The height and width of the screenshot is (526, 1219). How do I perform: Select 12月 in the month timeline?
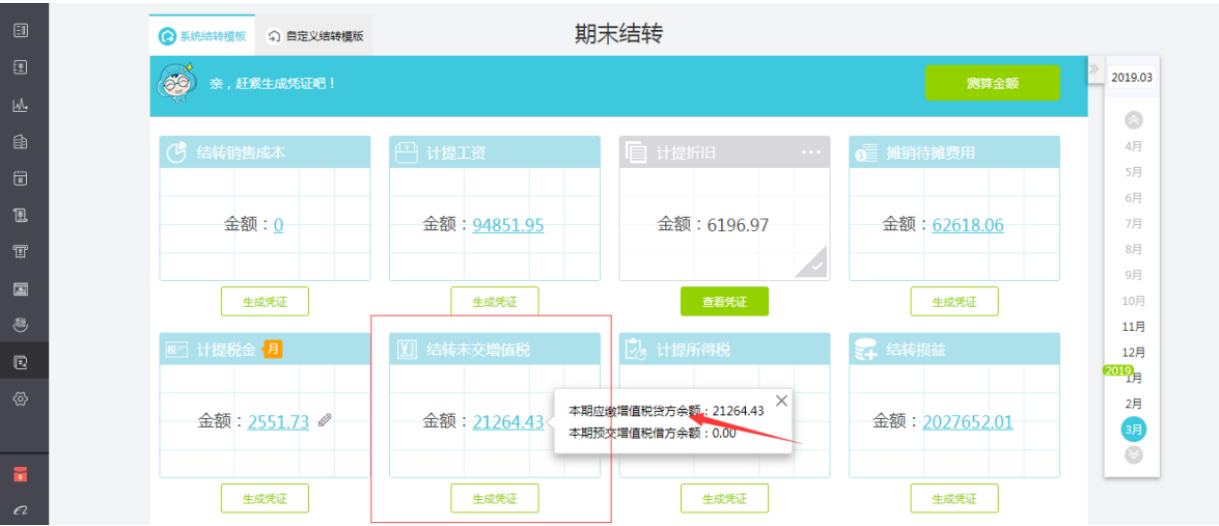coord(1134,352)
